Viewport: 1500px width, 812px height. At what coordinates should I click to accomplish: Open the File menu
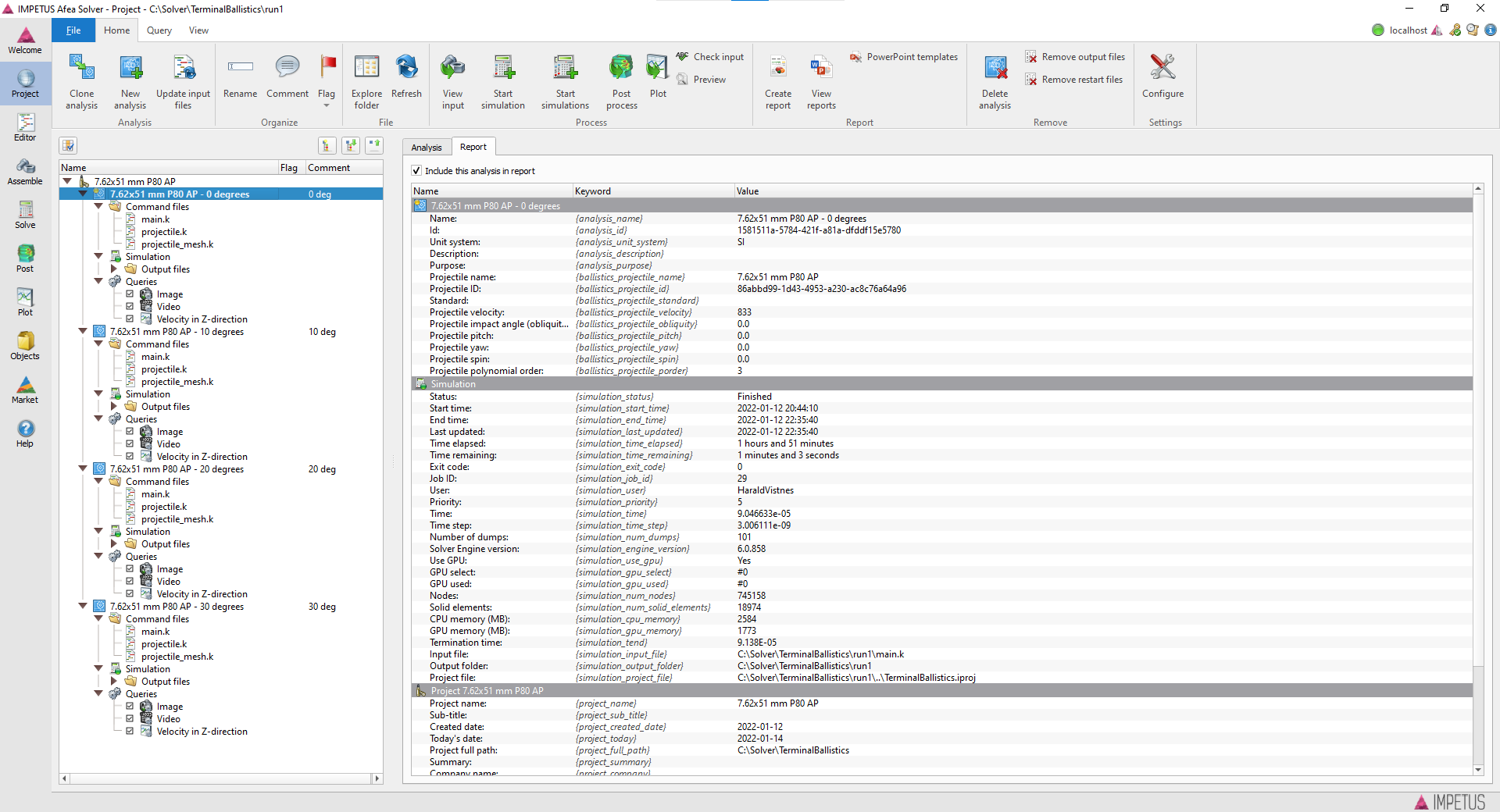73,30
